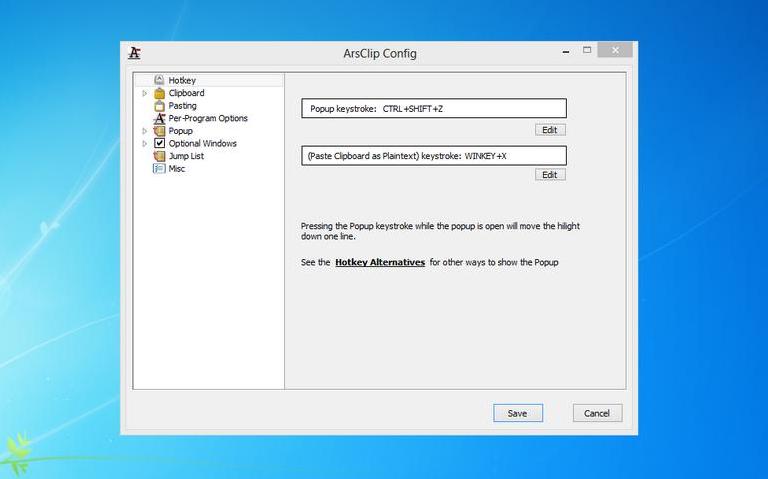The image size is (768, 479).
Task: Click the Misc list icon
Action: (159, 168)
